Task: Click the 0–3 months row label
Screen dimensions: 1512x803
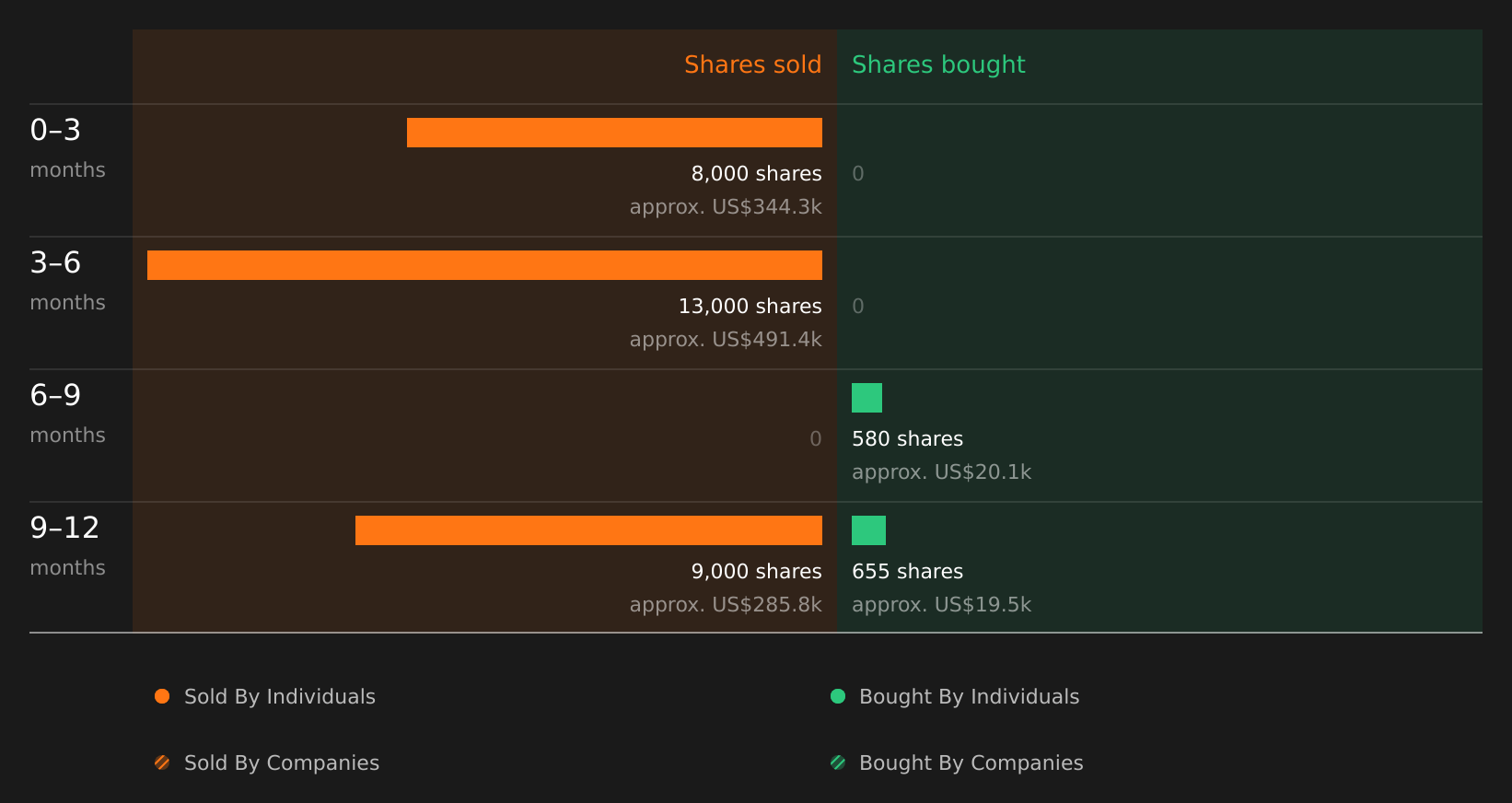Action: click(67, 148)
